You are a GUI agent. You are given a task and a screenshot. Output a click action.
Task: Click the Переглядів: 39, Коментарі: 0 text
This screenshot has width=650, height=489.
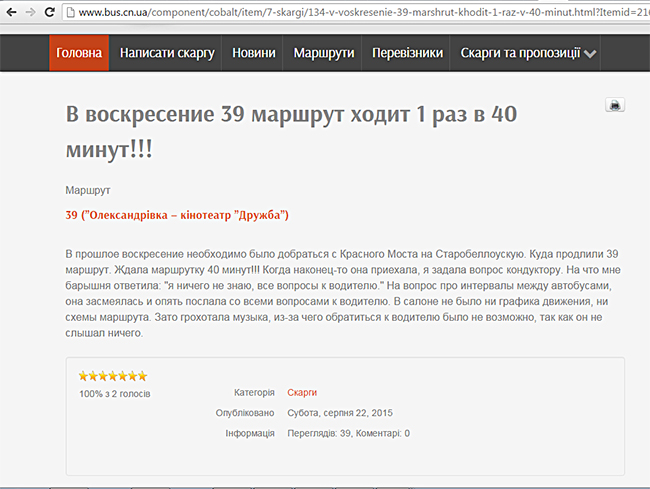click(348, 433)
